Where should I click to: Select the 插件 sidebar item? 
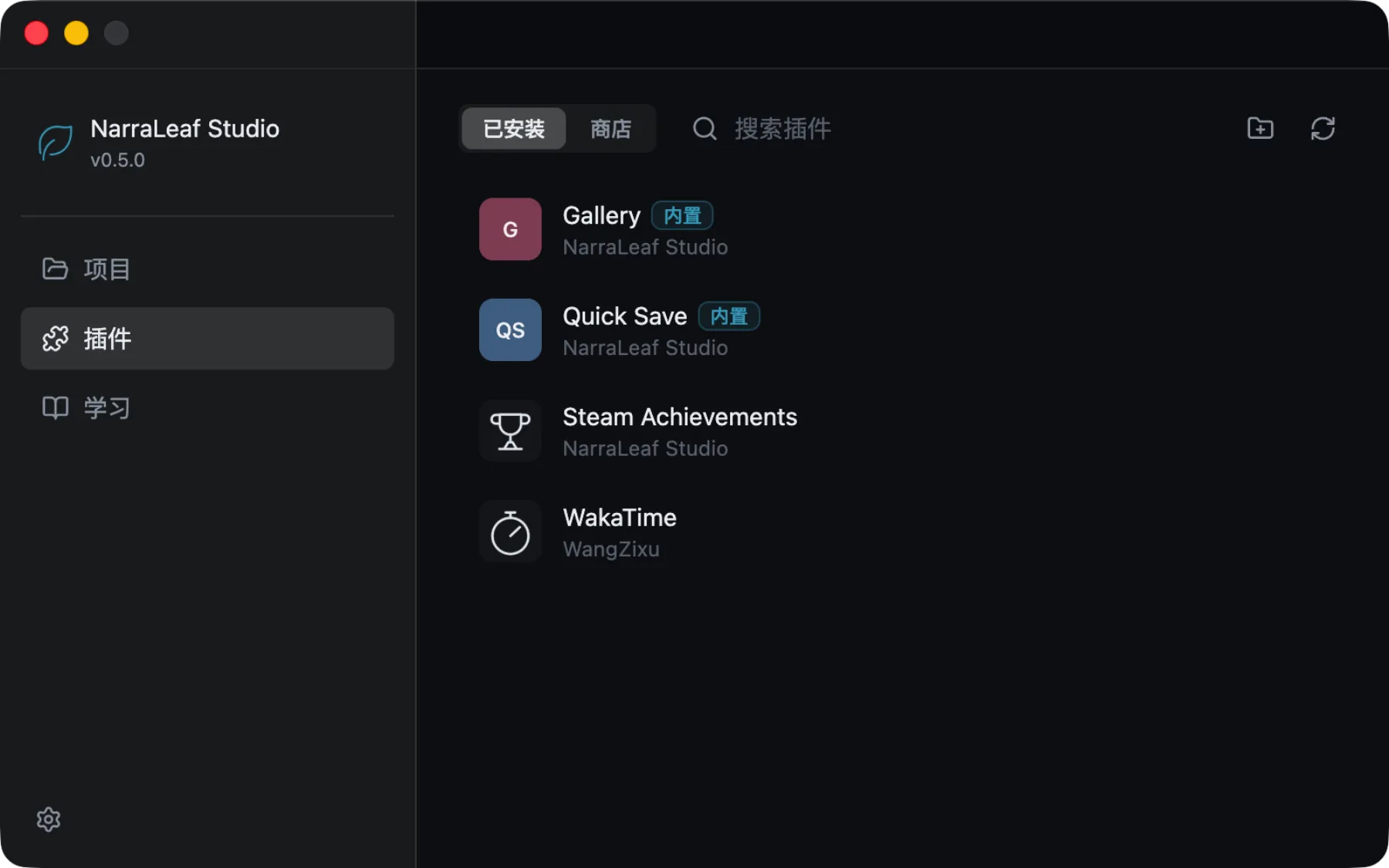[x=207, y=338]
